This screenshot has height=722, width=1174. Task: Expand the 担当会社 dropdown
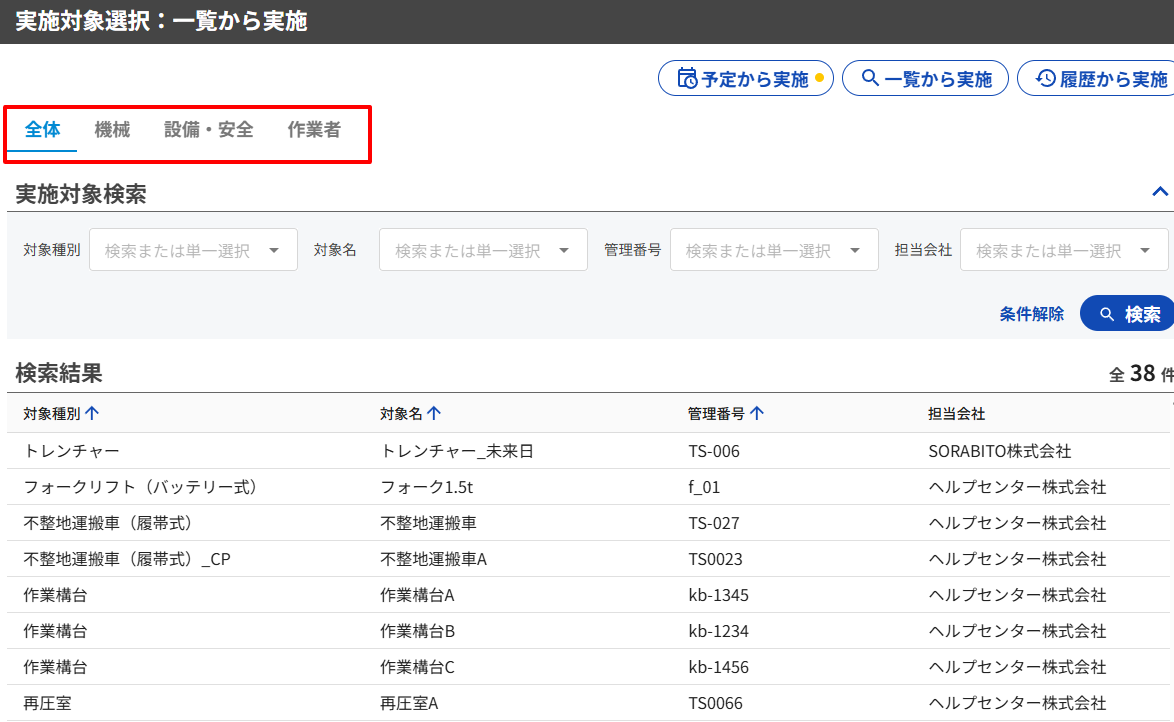(x=1063, y=250)
